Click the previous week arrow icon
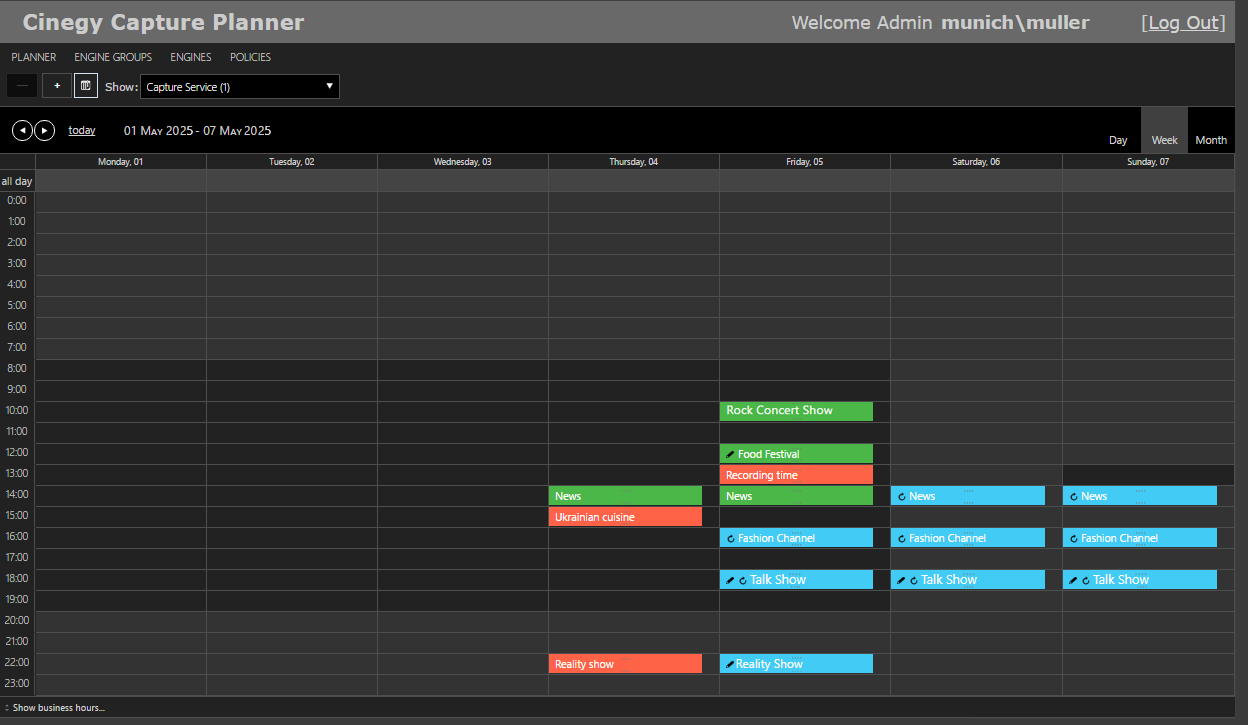This screenshot has width=1248, height=725. (x=22, y=130)
